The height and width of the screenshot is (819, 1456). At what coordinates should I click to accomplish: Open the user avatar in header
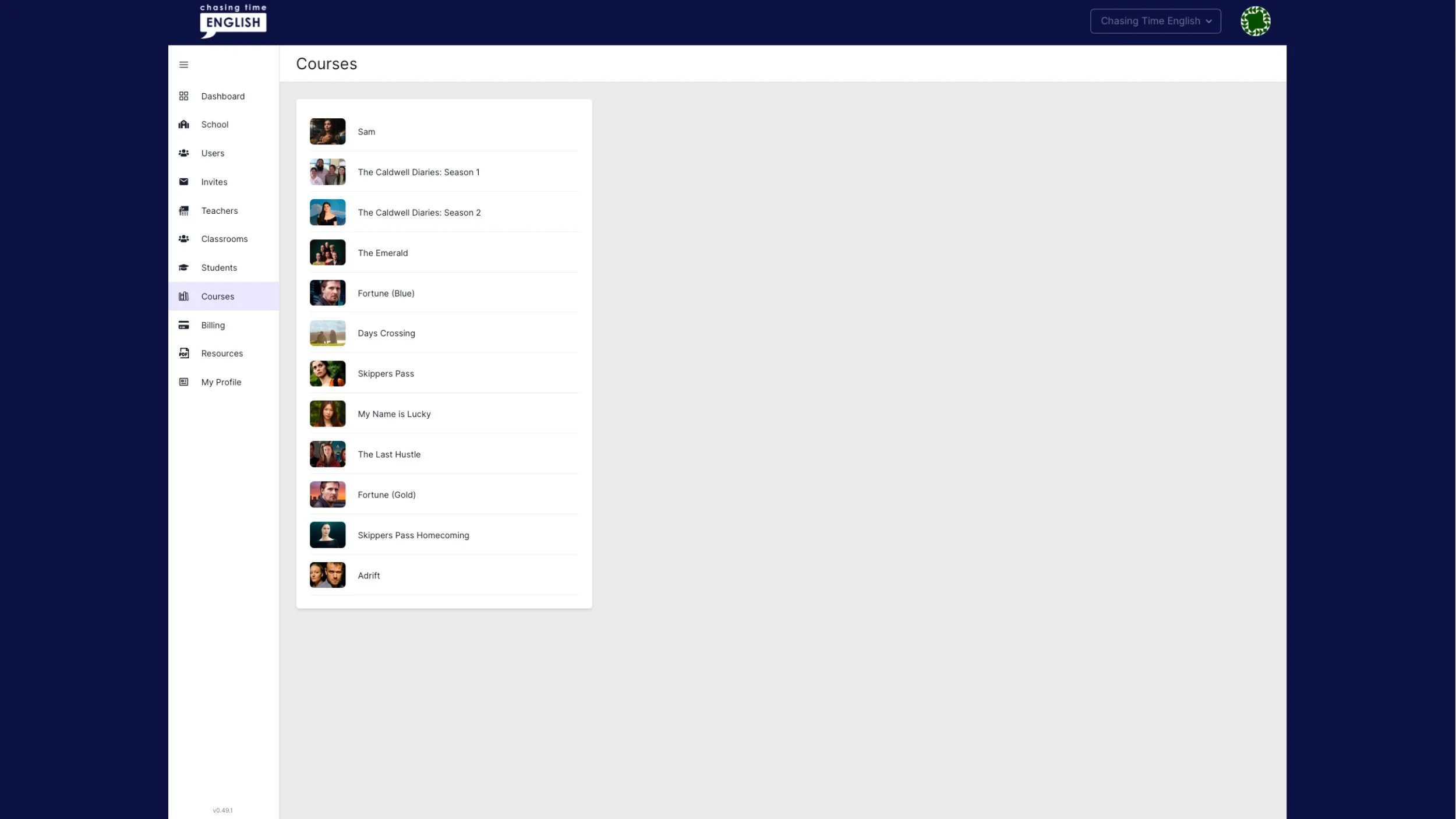pyautogui.click(x=1255, y=21)
